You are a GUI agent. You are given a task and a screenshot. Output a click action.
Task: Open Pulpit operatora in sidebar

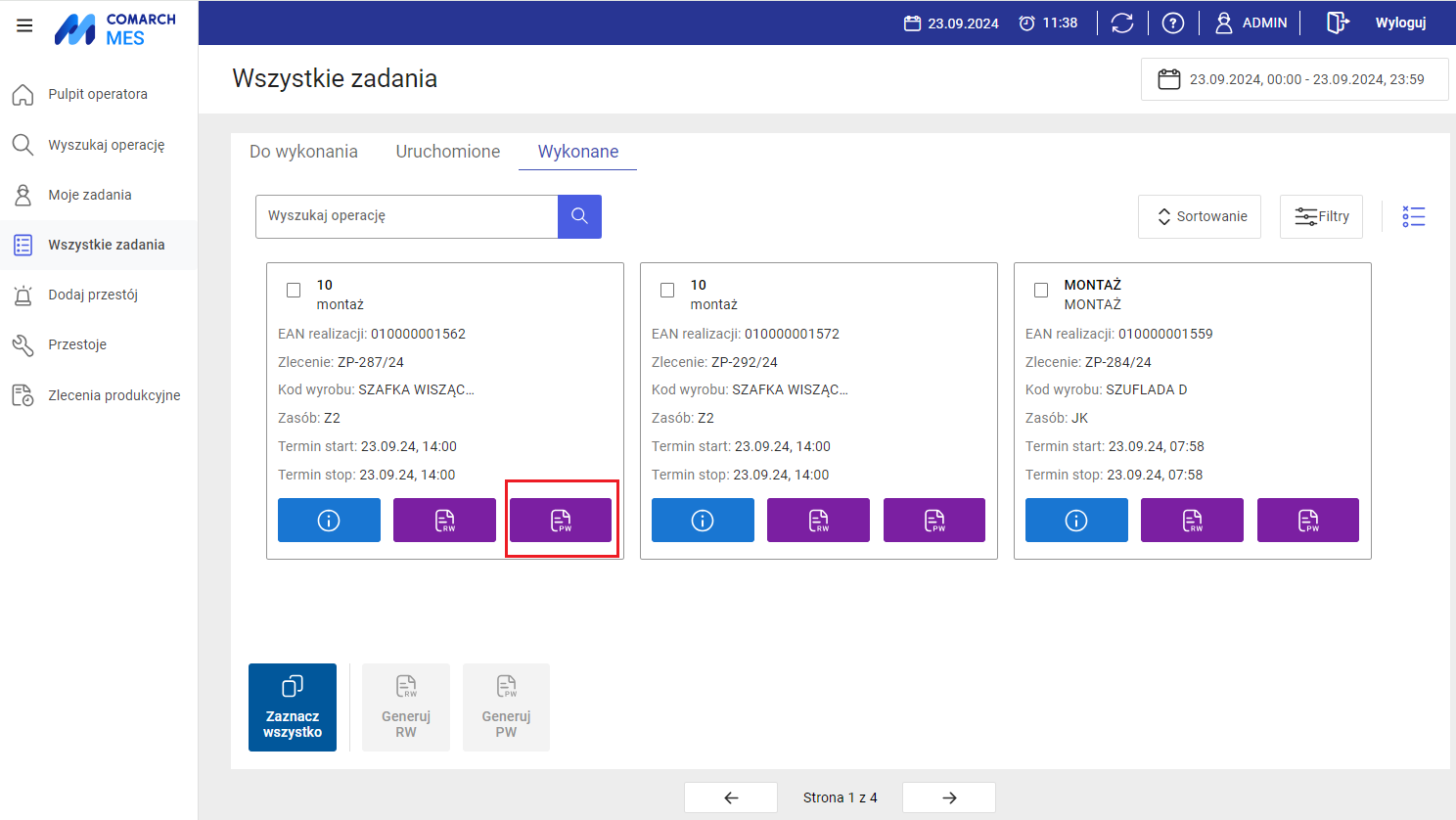[x=99, y=95]
